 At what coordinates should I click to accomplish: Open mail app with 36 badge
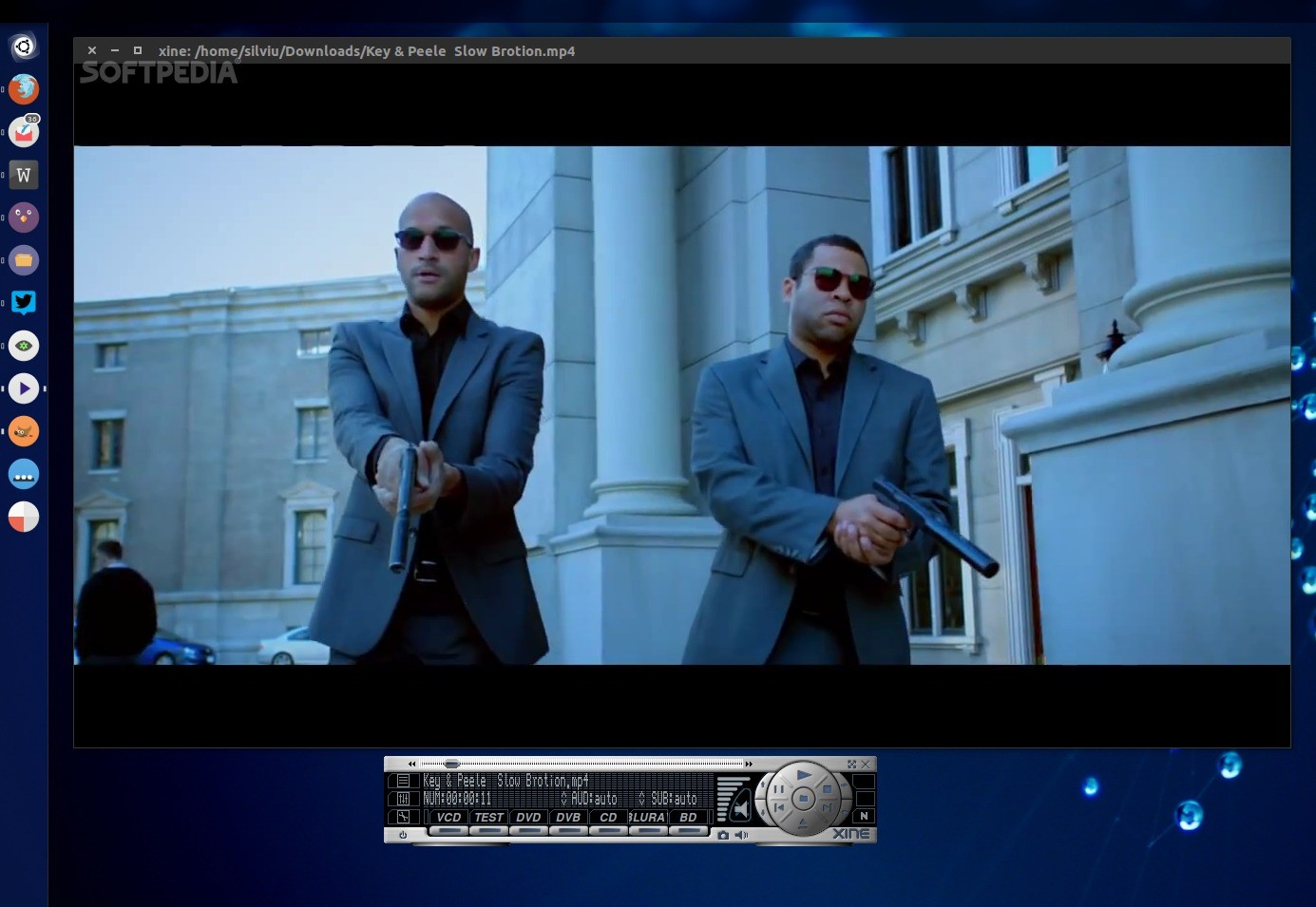(24, 132)
